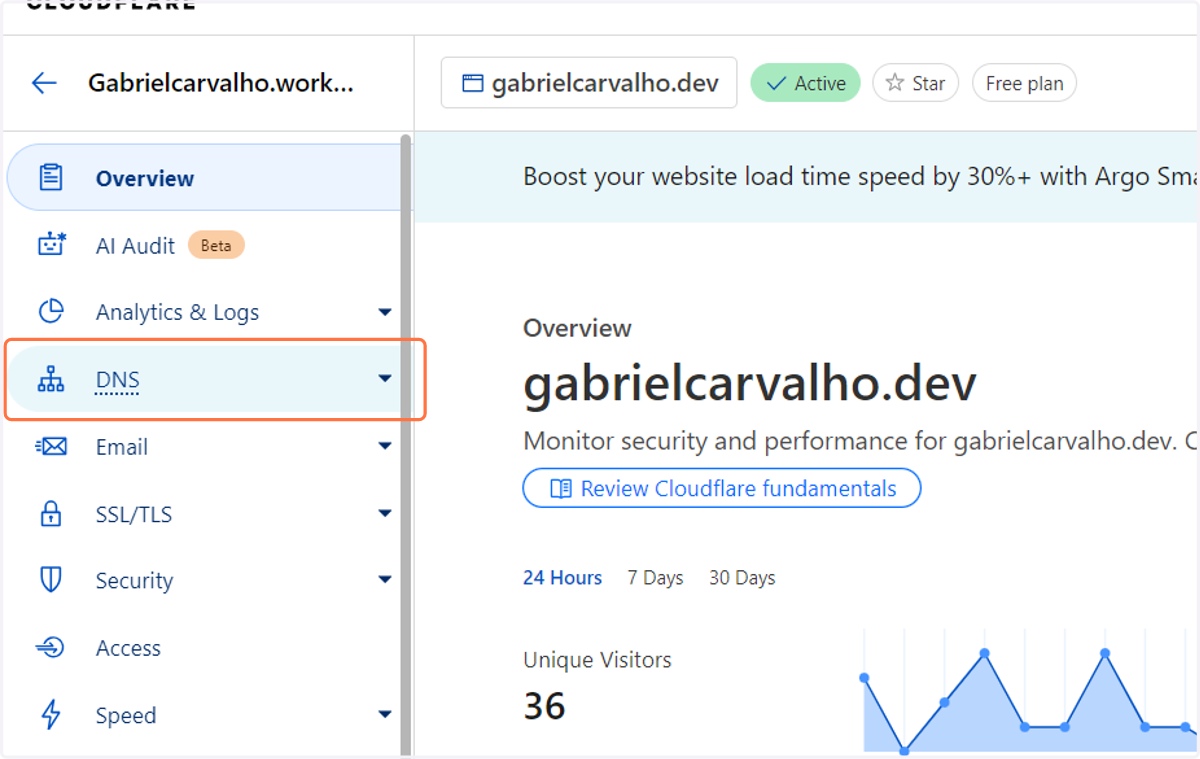This screenshot has height=759, width=1200.
Task: Click the SSL/TLS padlock icon
Action: (x=50, y=514)
